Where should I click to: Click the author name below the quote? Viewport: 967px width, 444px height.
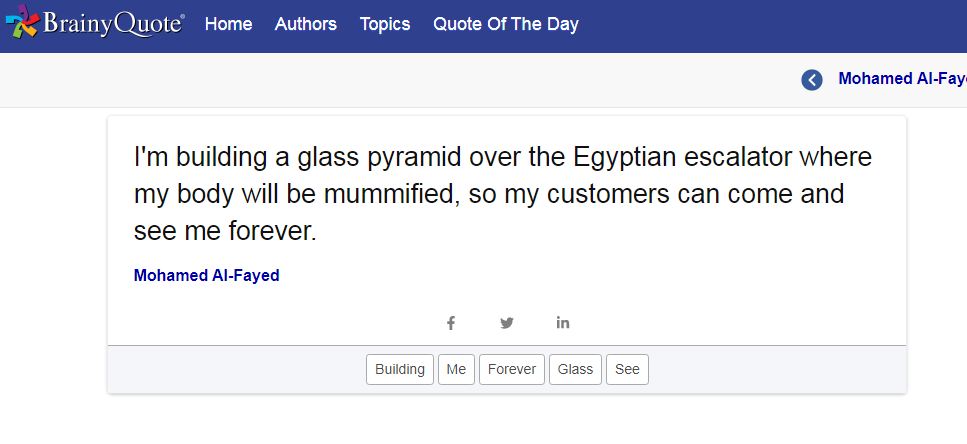point(206,276)
